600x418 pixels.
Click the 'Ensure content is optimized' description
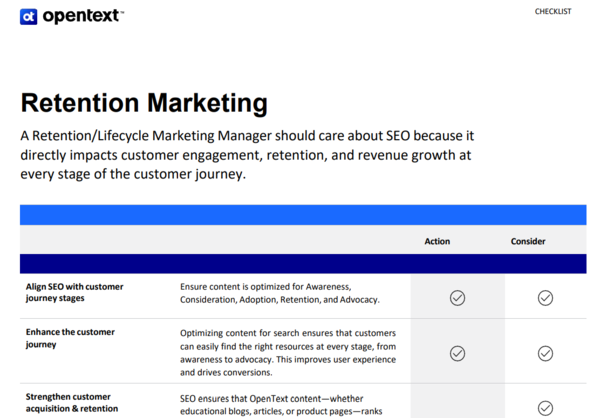coord(279,293)
